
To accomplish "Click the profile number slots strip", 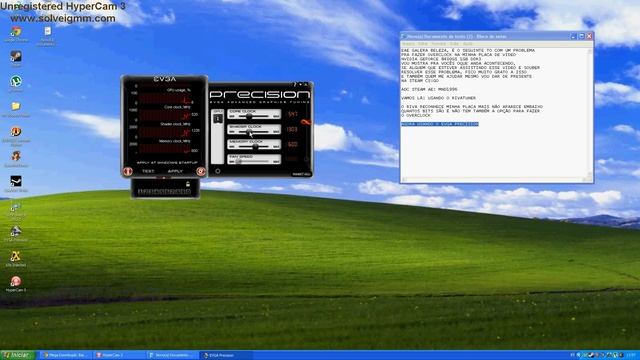I will point(164,191).
